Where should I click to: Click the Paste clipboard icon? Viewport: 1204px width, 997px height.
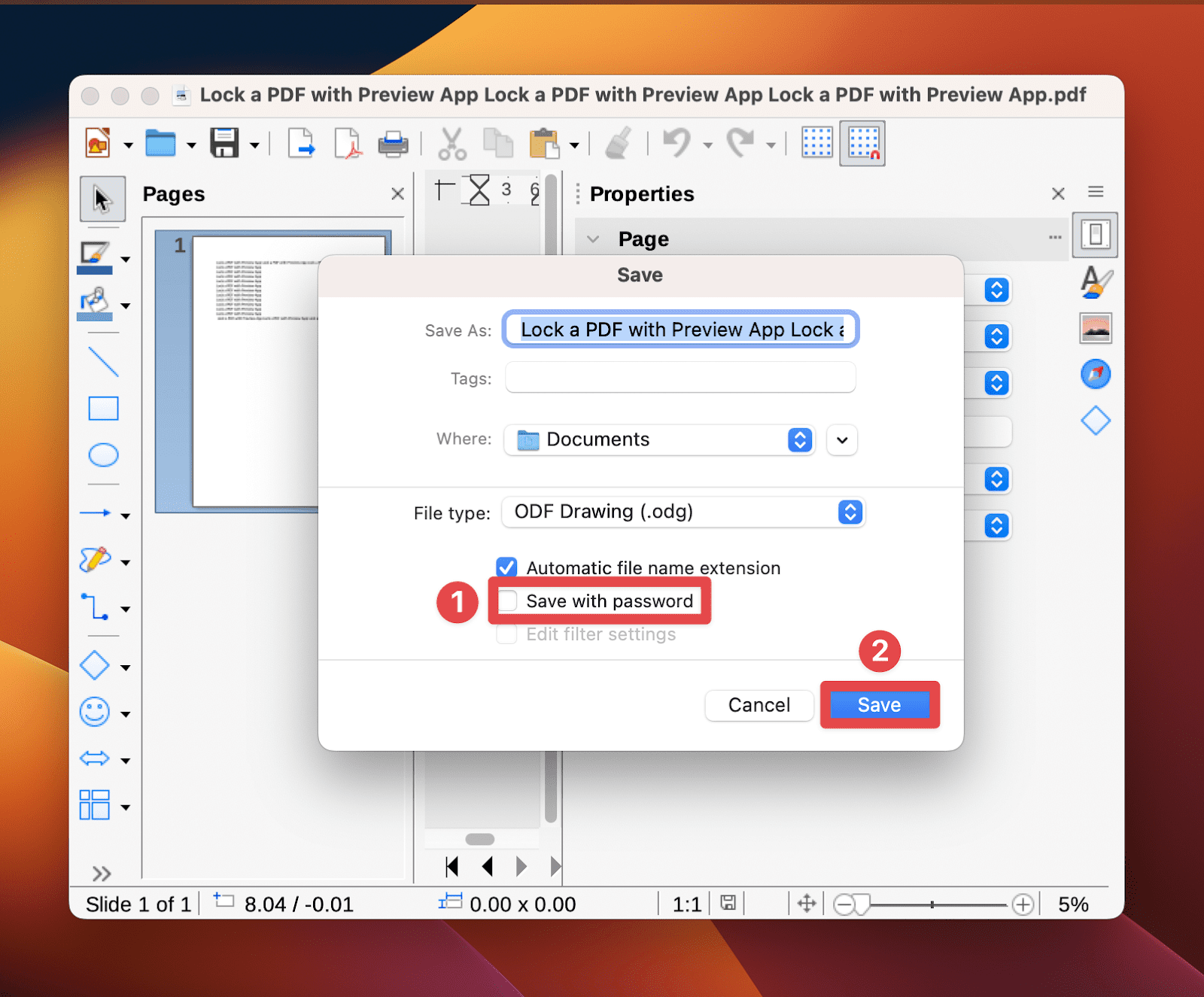click(x=545, y=143)
